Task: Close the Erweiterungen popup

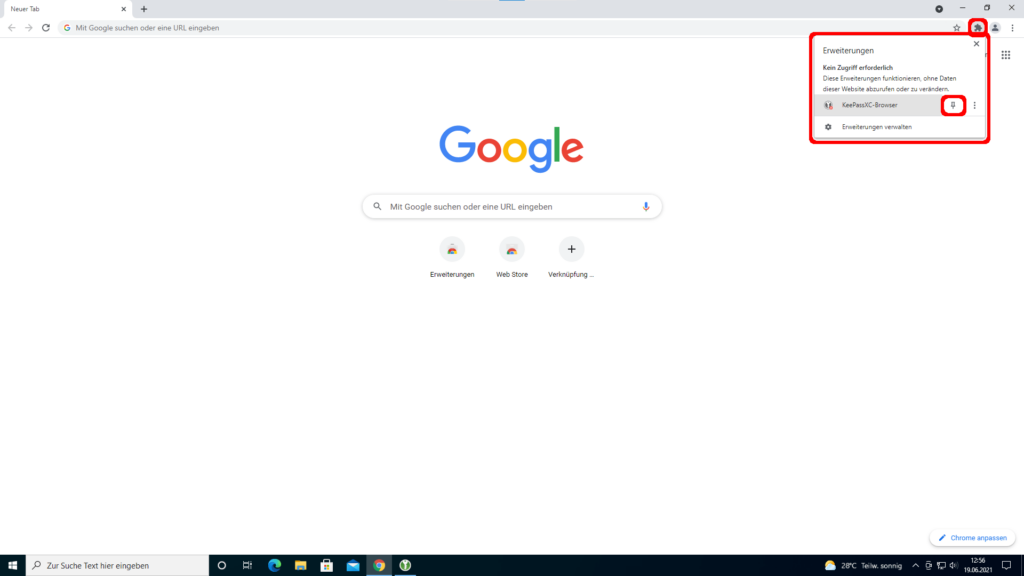Action: point(976,44)
